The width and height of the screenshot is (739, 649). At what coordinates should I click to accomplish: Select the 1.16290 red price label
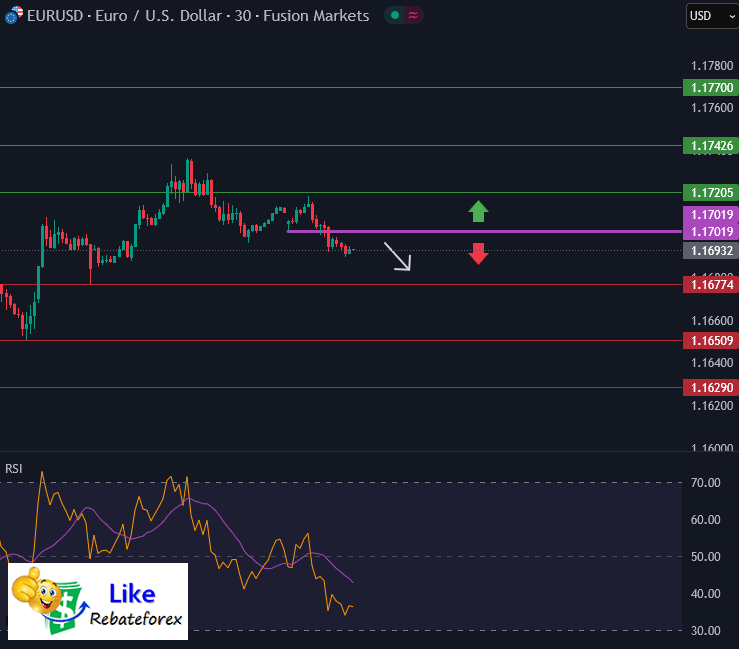[711, 387]
